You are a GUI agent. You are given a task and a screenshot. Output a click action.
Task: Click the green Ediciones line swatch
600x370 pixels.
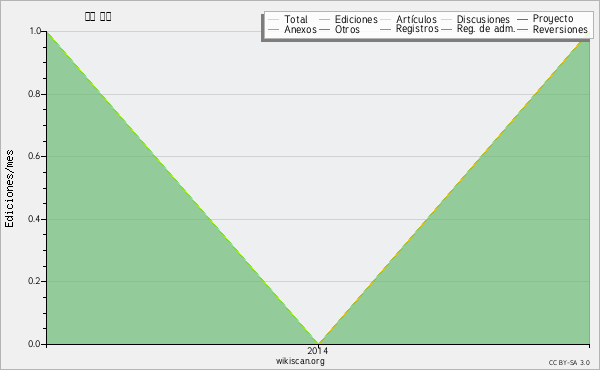[x=324, y=20]
